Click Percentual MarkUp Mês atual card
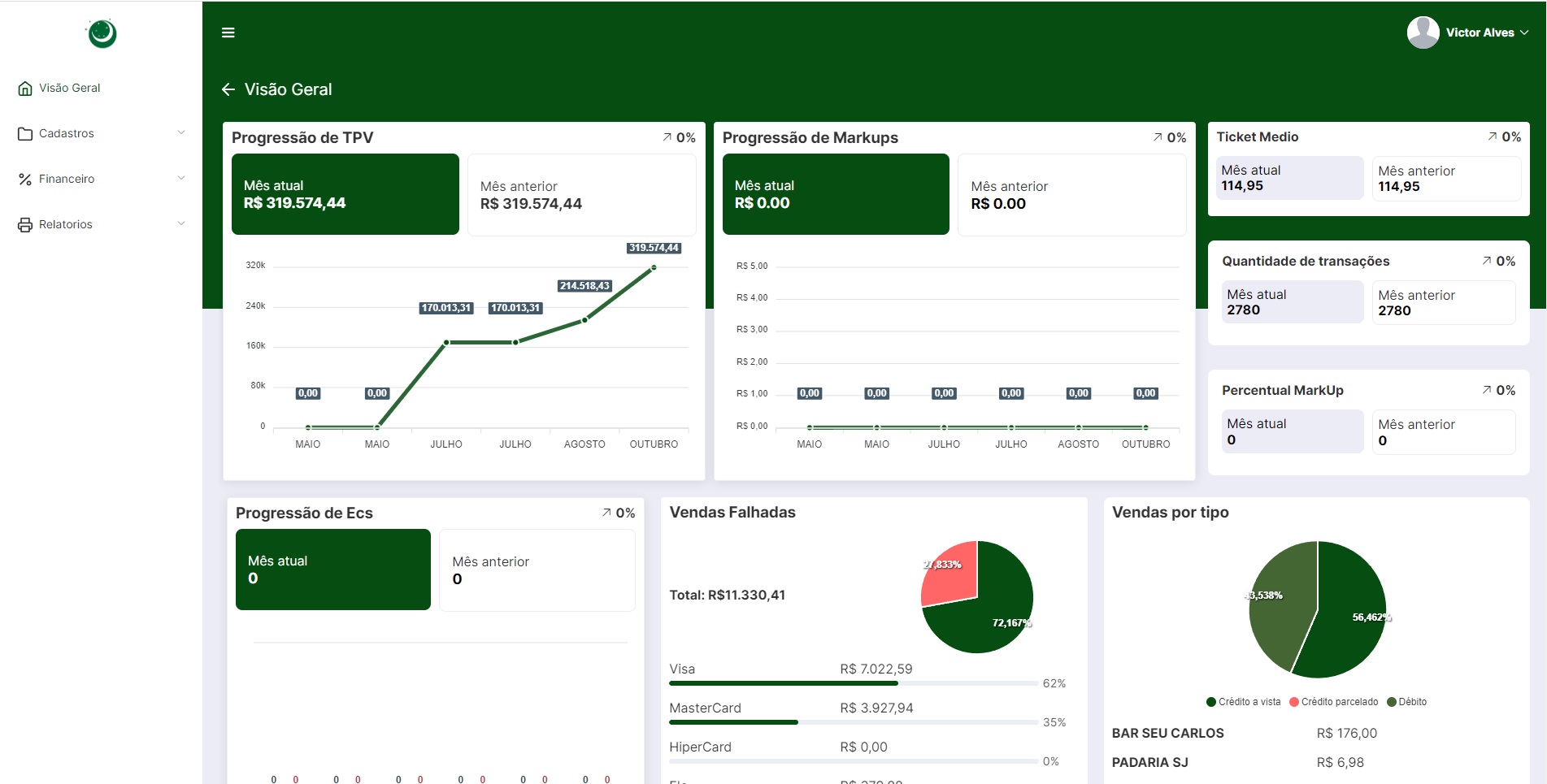1547x784 pixels. pos(1293,431)
